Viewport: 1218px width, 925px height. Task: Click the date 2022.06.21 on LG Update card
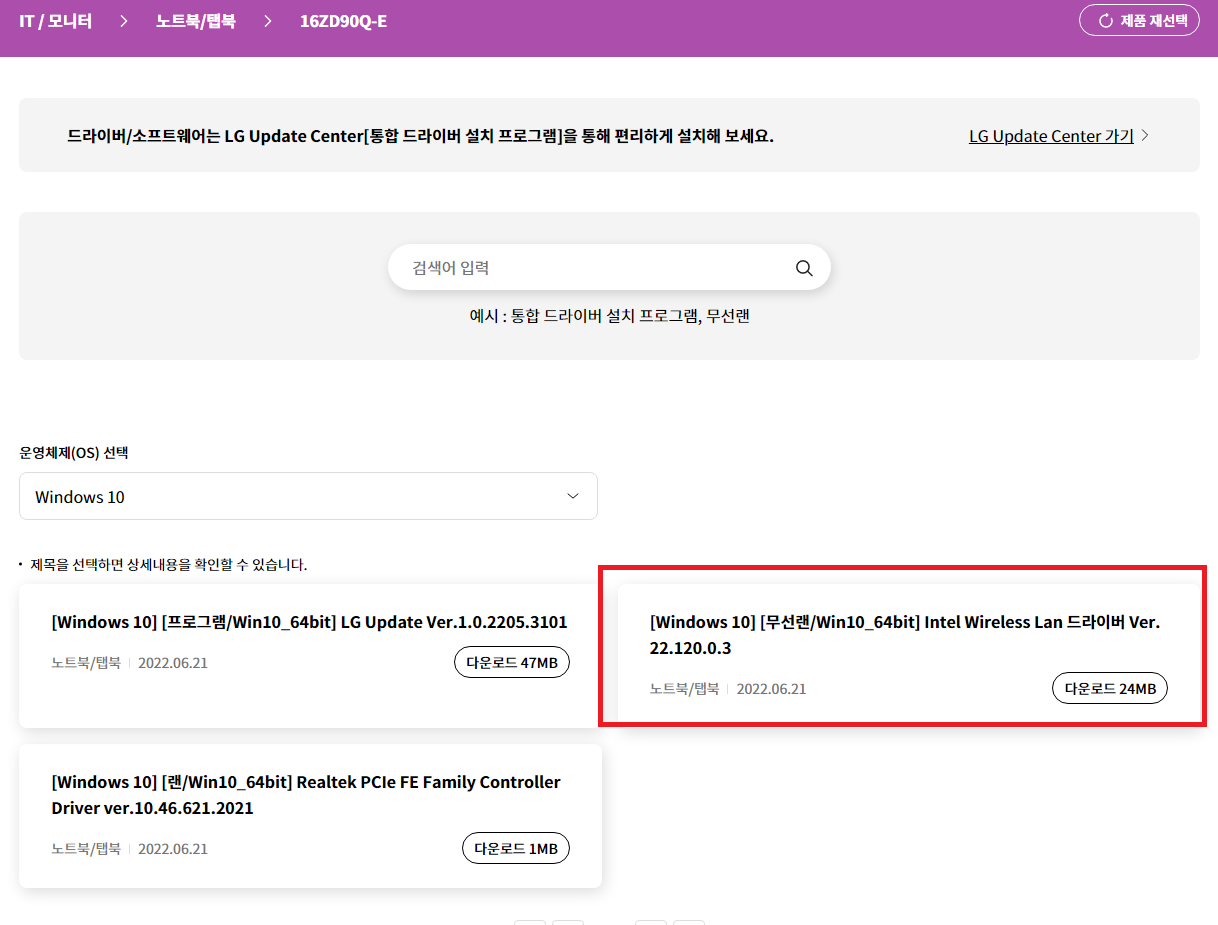(173, 662)
